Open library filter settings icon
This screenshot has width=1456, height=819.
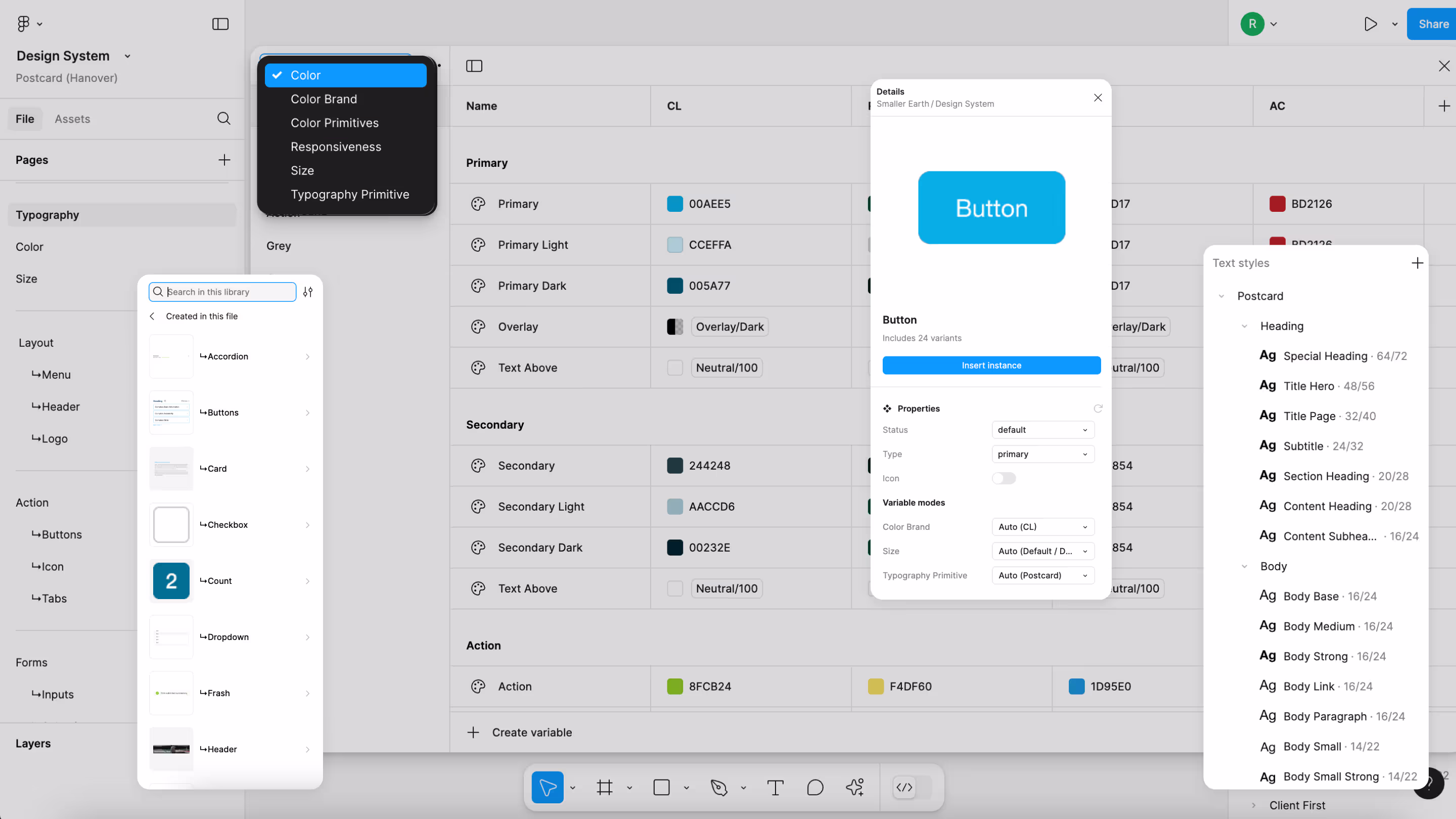(x=307, y=292)
